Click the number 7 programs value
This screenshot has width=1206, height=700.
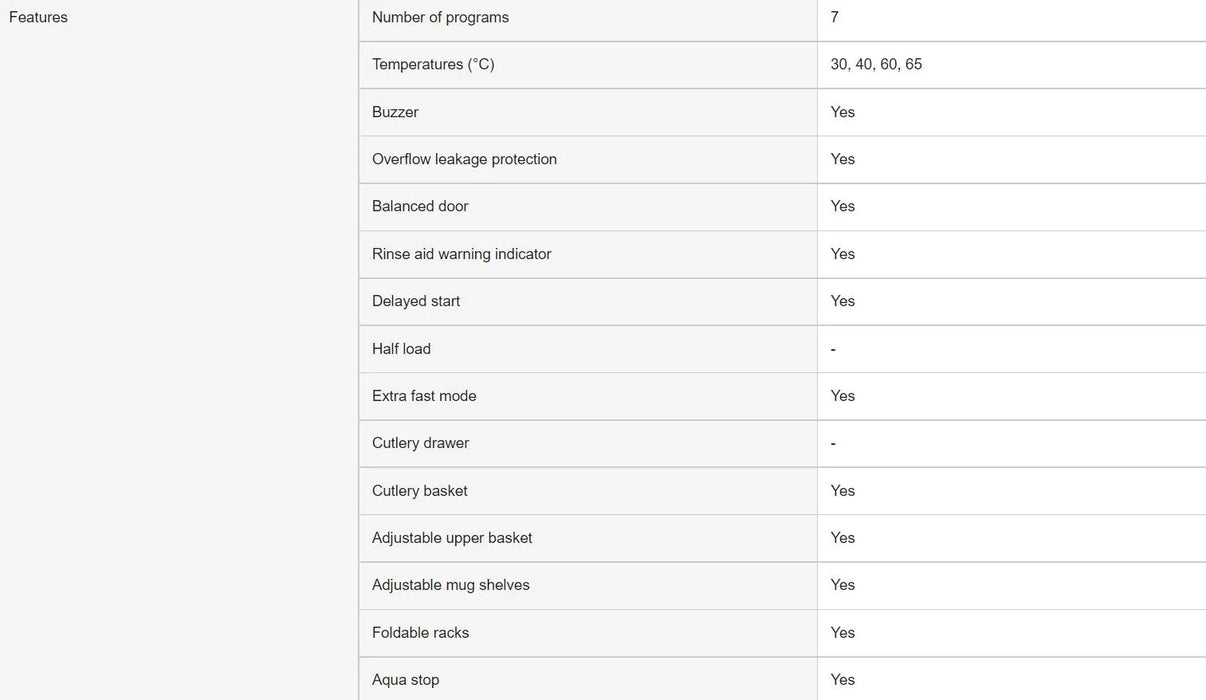click(834, 17)
